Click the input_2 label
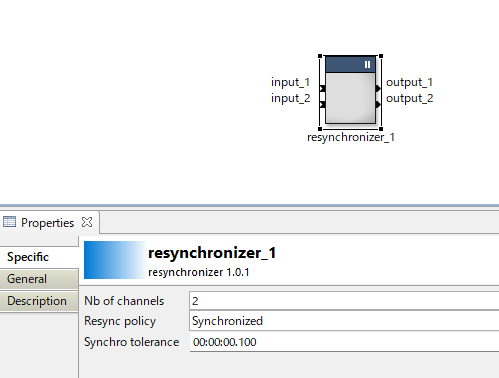 (290, 98)
